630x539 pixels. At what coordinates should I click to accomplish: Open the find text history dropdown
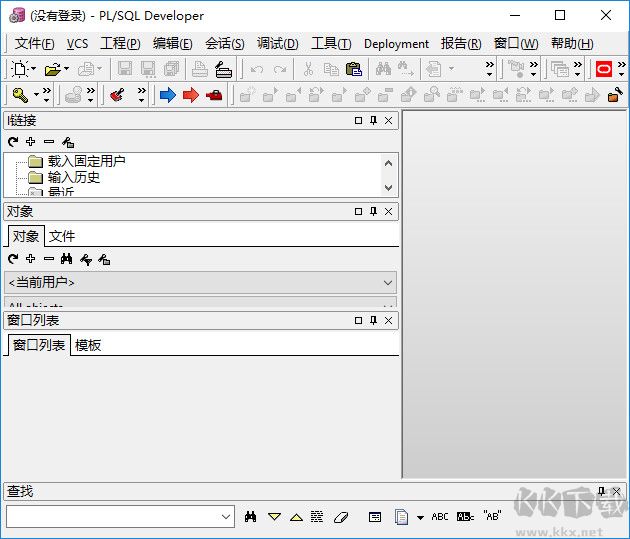[226, 517]
